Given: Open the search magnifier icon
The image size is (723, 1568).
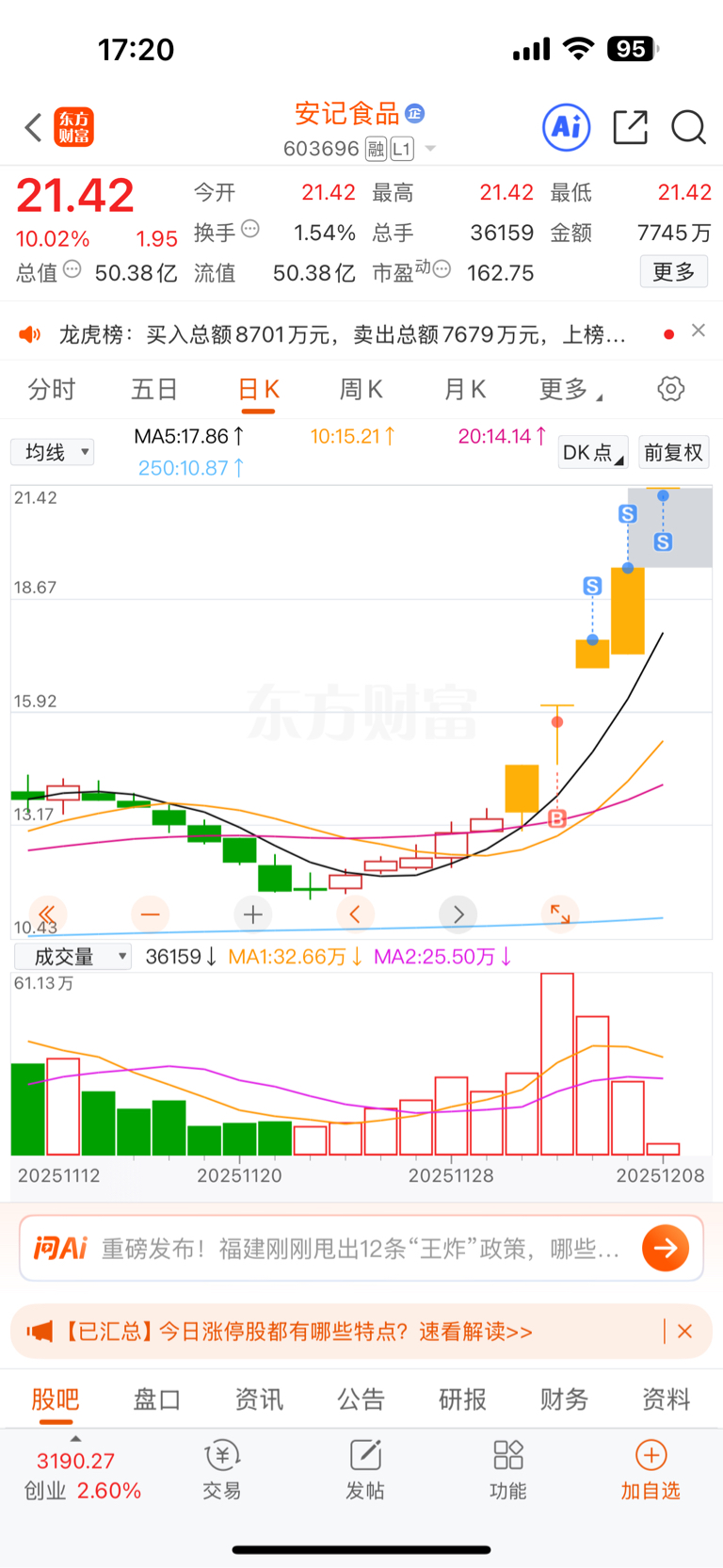Looking at the screenshot, I should point(688,127).
